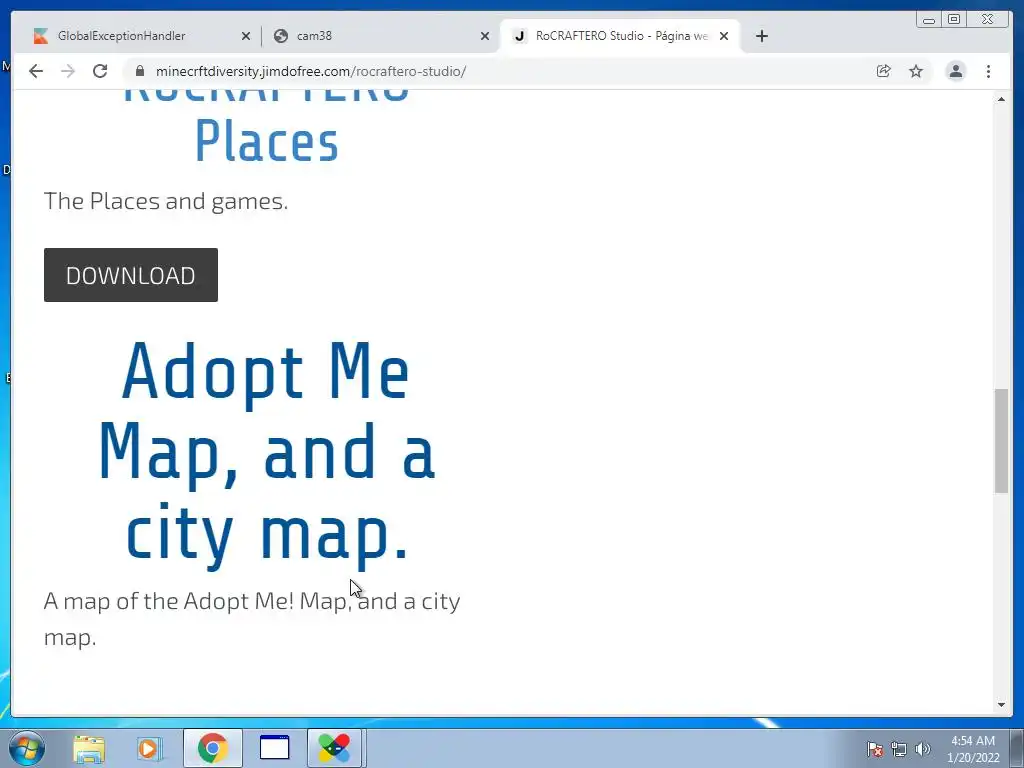Open the Chrome profile menu
The image size is (1024, 768).
coord(955,71)
